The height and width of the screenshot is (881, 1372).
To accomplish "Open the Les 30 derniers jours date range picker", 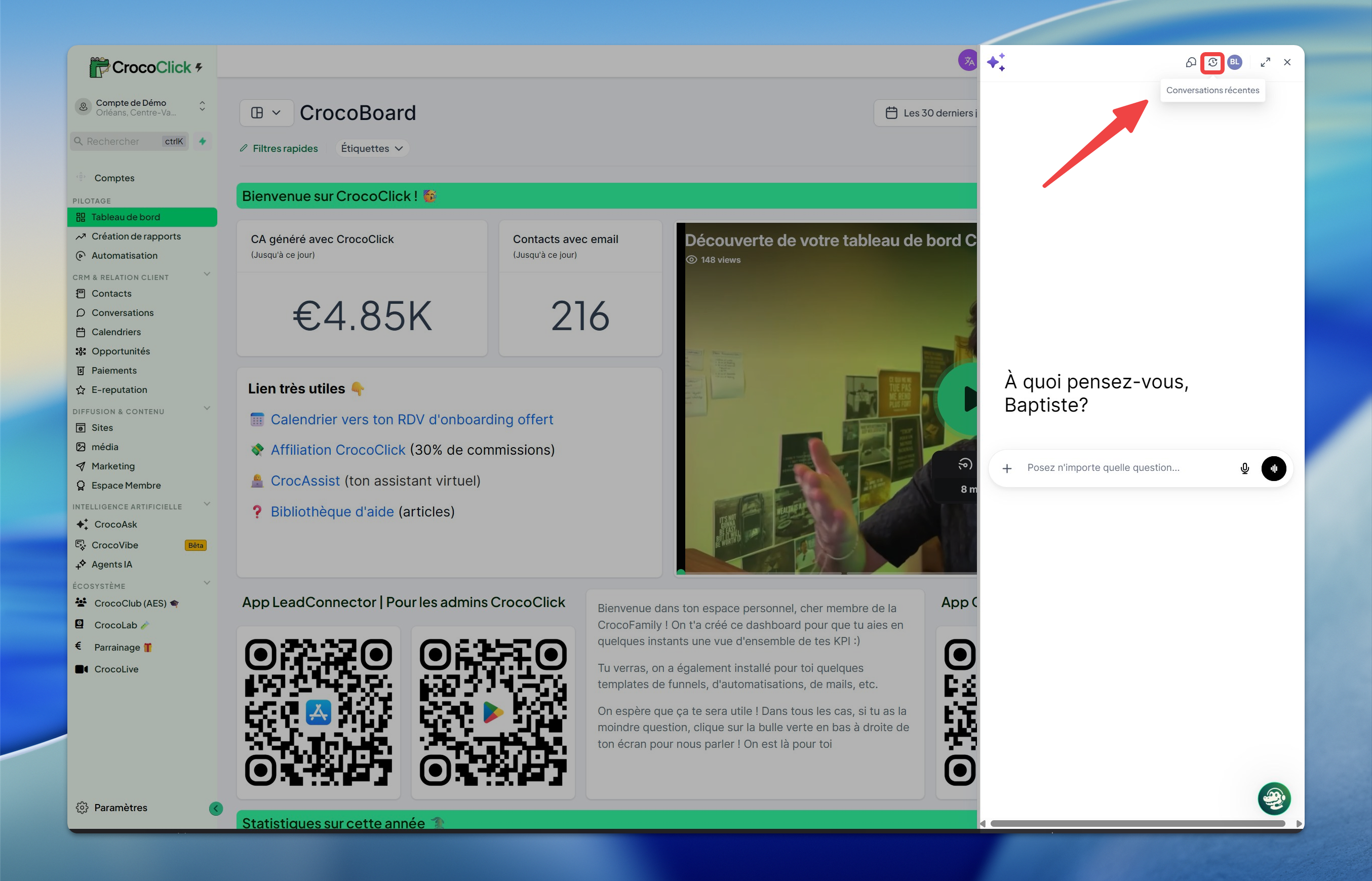I will [926, 113].
